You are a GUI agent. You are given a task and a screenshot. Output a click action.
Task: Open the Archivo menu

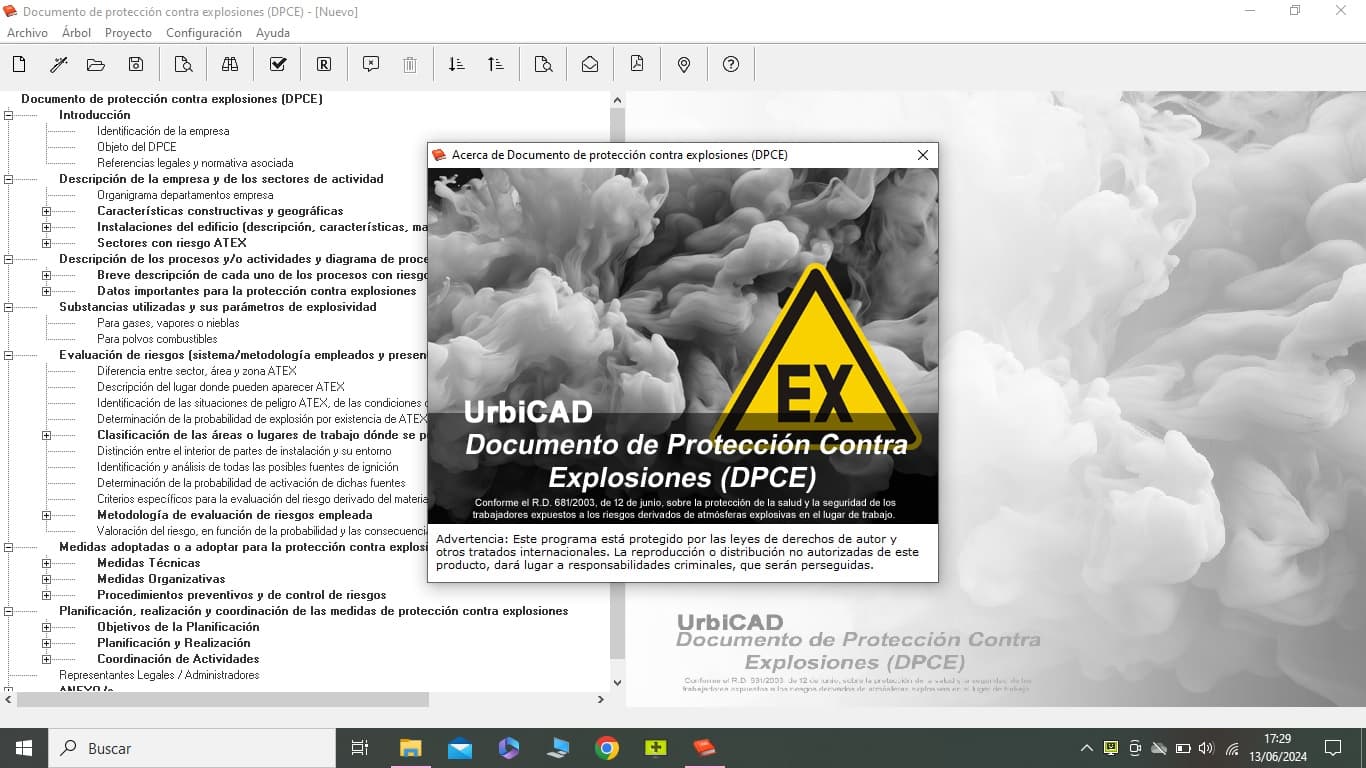click(27, 33)
